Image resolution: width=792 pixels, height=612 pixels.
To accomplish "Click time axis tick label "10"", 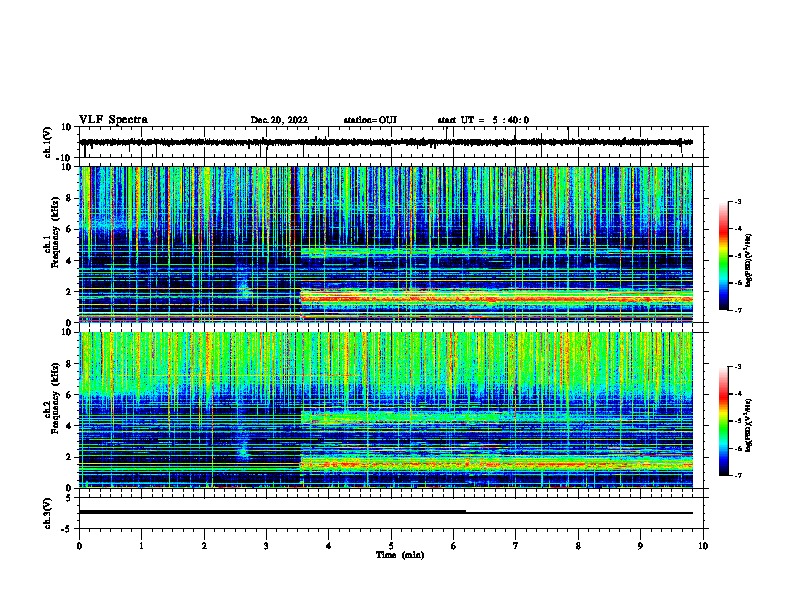I will (x=703, y=546).
